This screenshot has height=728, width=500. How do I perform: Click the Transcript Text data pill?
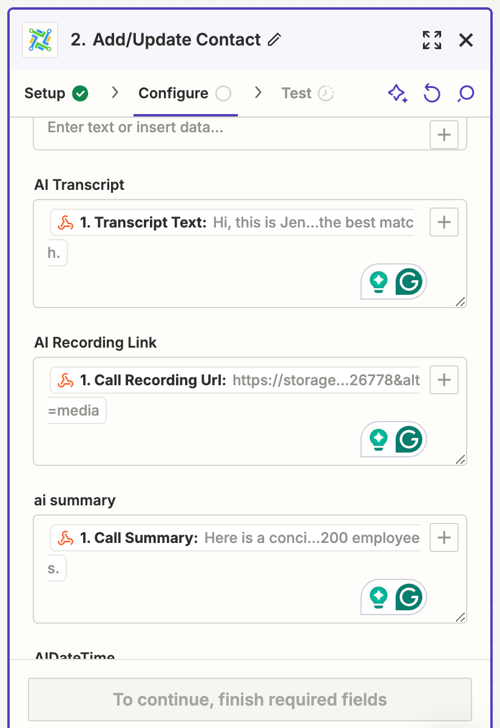[232, 222]
